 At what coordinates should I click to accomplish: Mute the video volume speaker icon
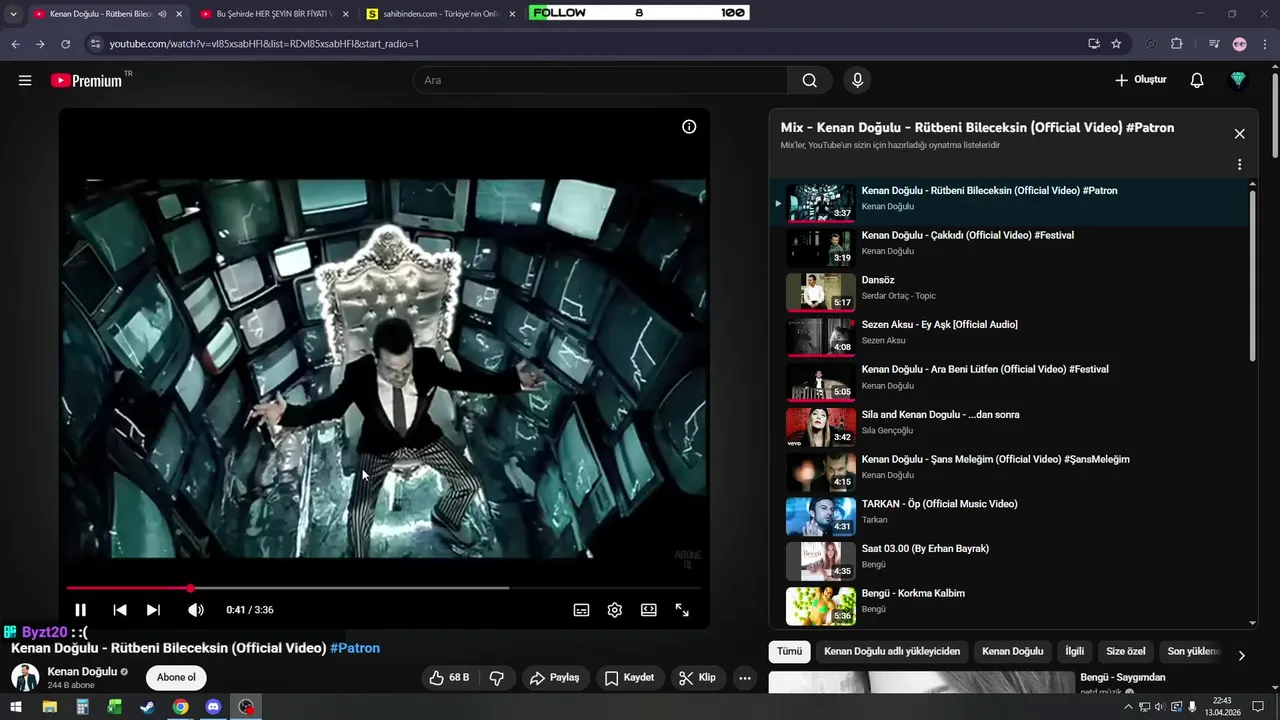click(196, 610)
